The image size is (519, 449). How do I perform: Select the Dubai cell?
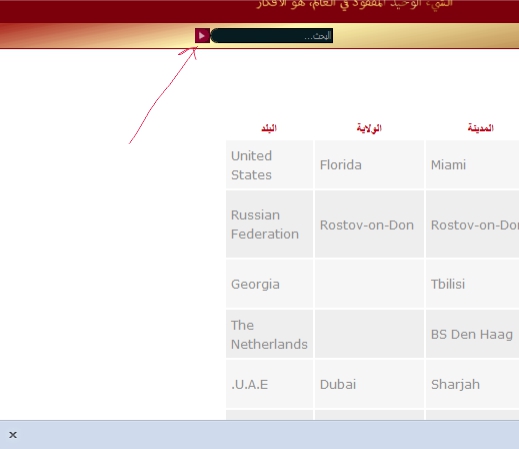pos(369,384)
